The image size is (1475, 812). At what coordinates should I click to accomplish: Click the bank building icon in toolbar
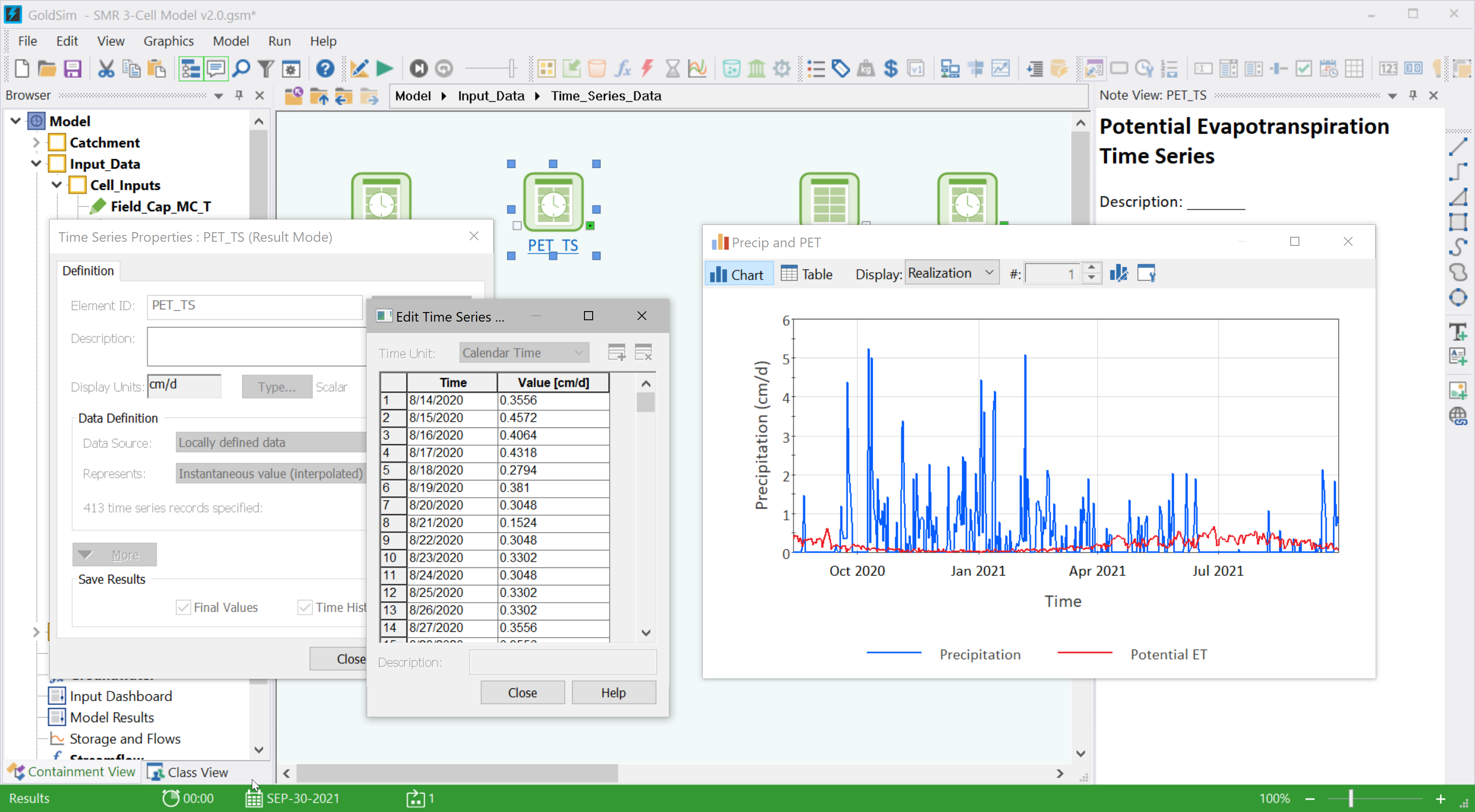coord(756,69)
